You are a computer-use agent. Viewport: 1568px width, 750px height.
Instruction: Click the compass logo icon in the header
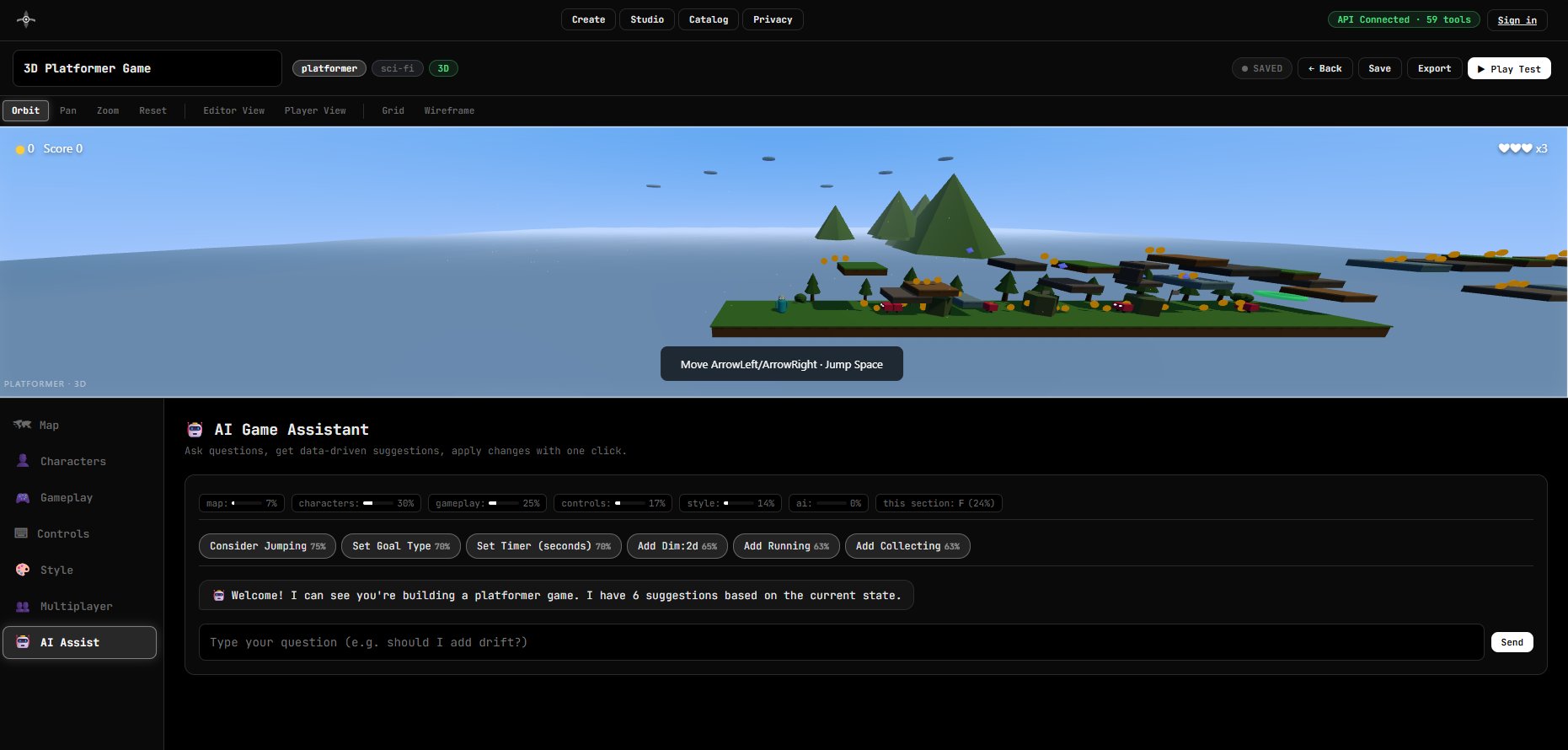[26, 19]
